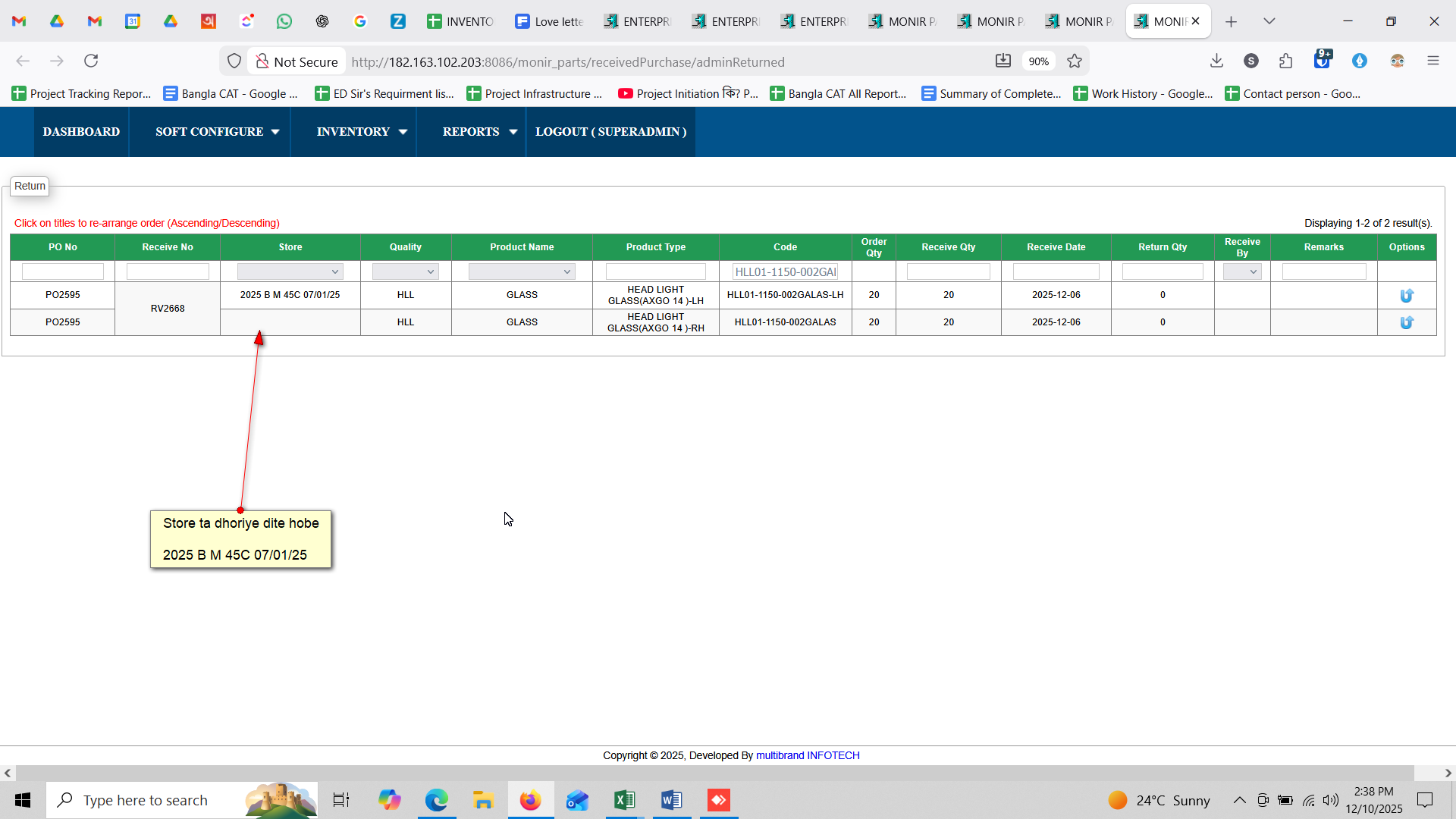Click the Code filter input field
Image resolution: width=1456 pixels, height=819 pixels.
tap(785, 271)
